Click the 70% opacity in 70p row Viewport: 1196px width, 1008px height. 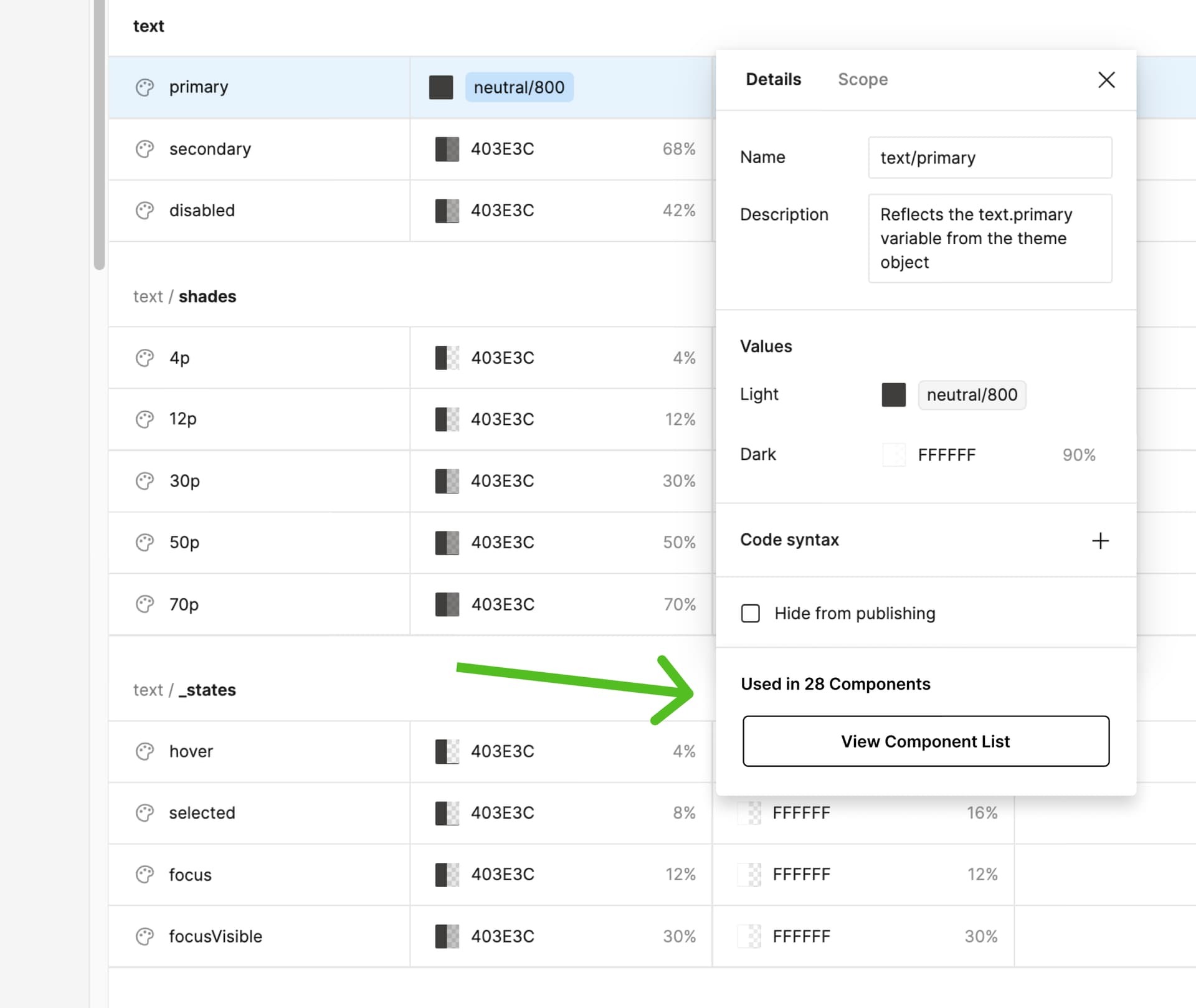(680, 604)
